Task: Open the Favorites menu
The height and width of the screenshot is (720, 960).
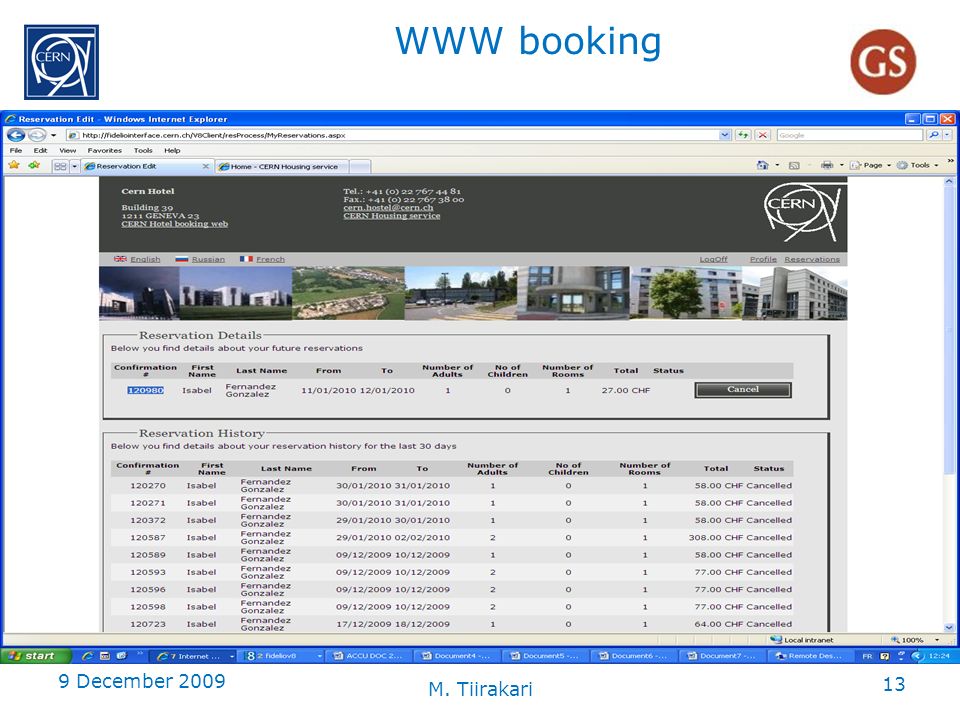Action: (105, 151)
